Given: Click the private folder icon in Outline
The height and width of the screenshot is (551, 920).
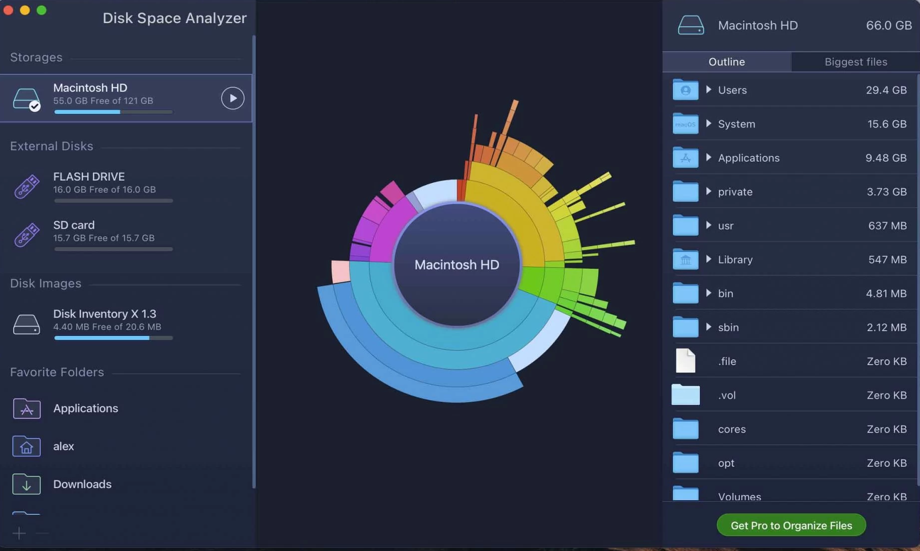Looking at the screenshot, I should 685,191.
